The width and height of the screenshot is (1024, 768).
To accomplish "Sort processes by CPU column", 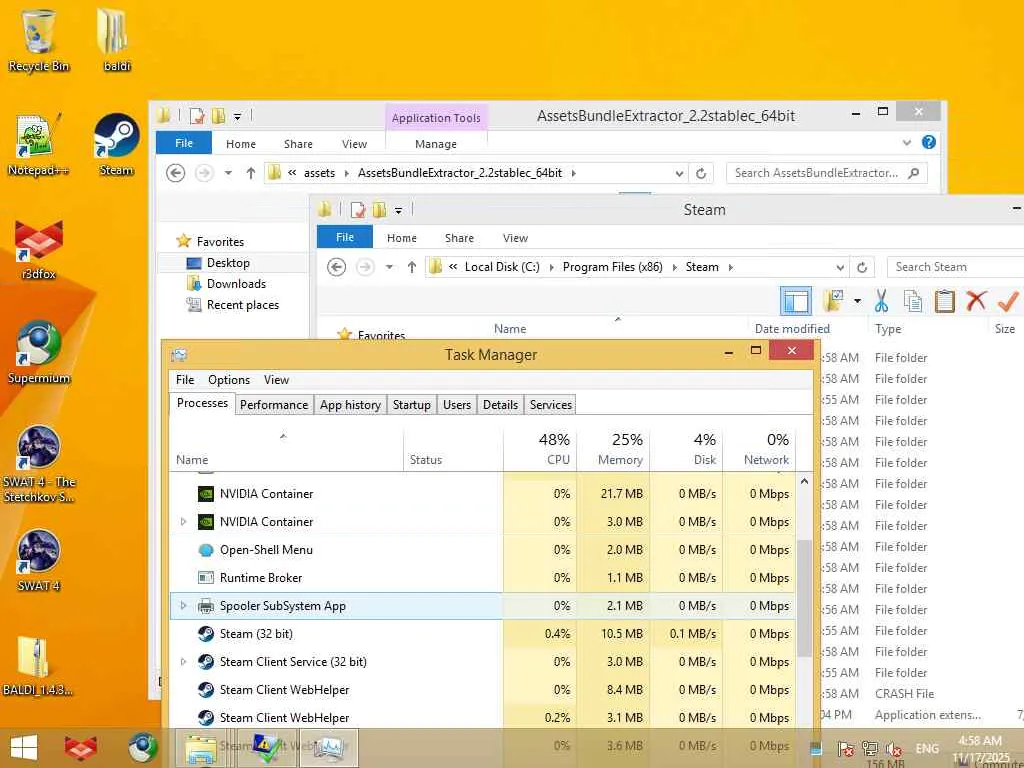I will 540,449.
